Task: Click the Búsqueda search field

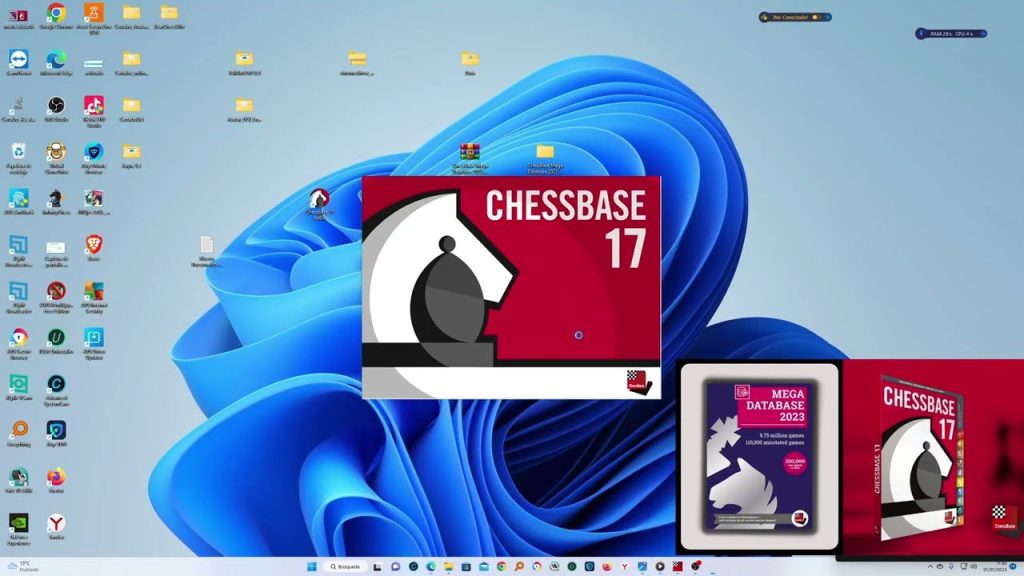Action: (x=346, y=566)
